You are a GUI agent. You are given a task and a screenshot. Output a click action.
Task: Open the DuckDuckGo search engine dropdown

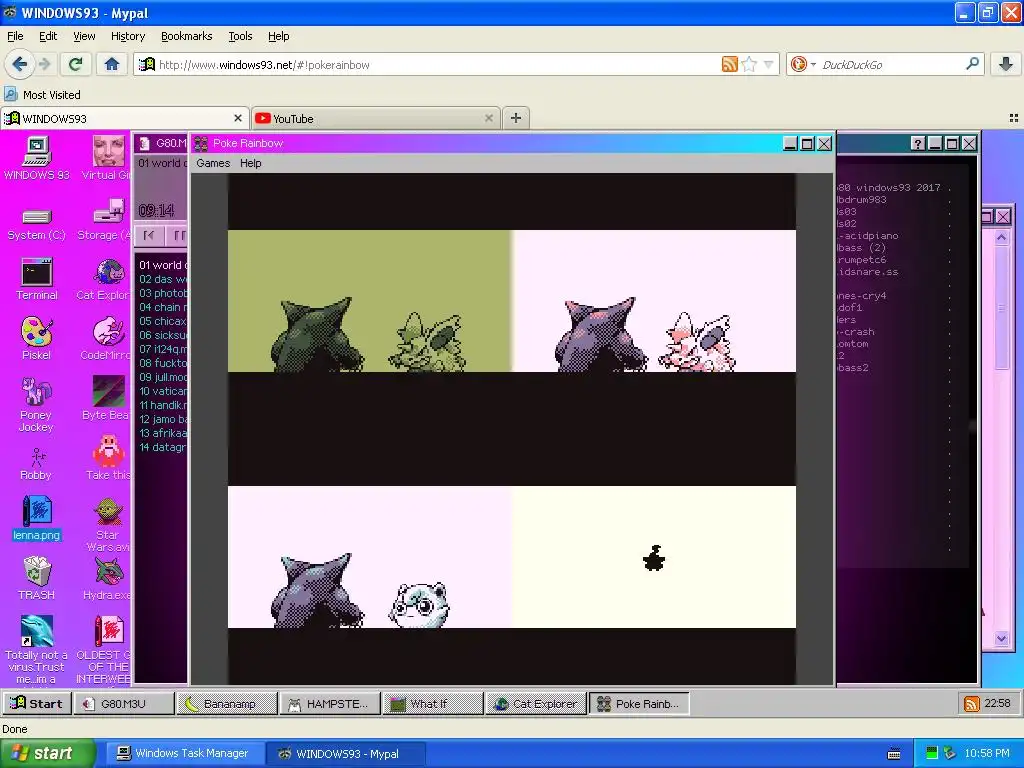[x=802, y=64]
